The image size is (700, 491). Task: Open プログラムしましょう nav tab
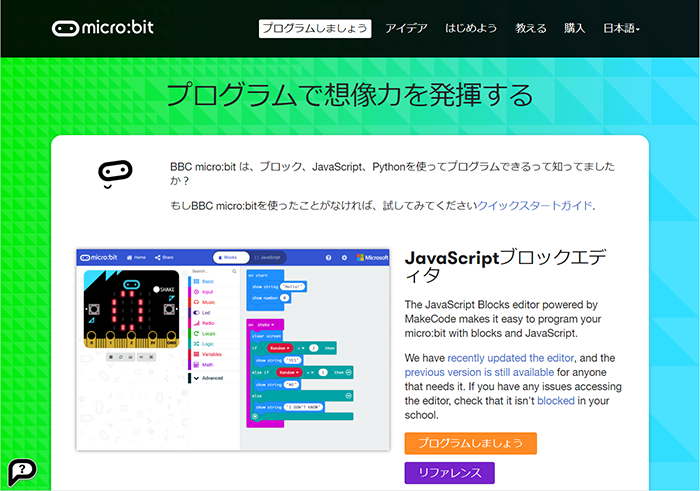point(315,28)
